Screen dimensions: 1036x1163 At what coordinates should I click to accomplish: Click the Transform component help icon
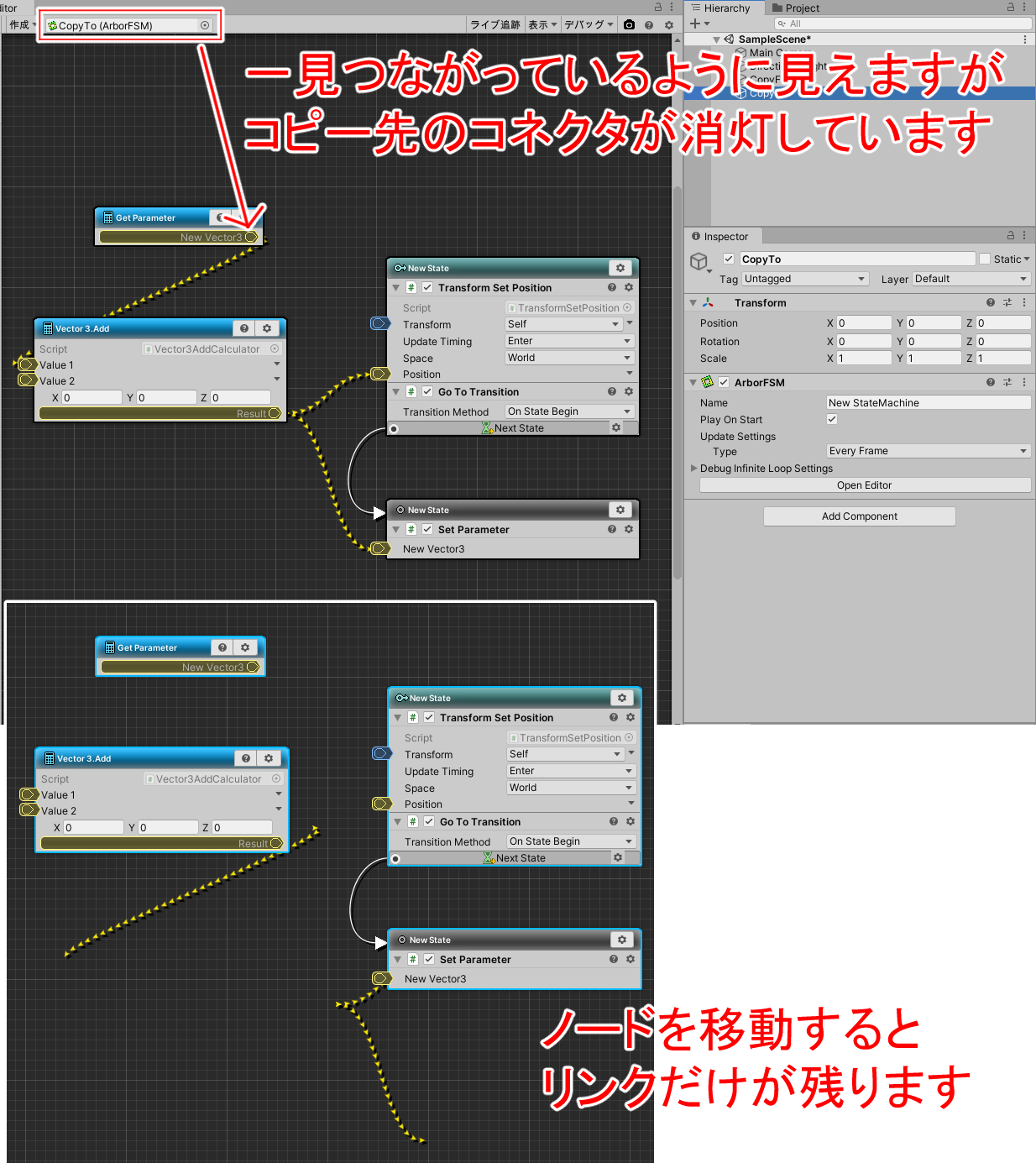(x=991, y=302)
